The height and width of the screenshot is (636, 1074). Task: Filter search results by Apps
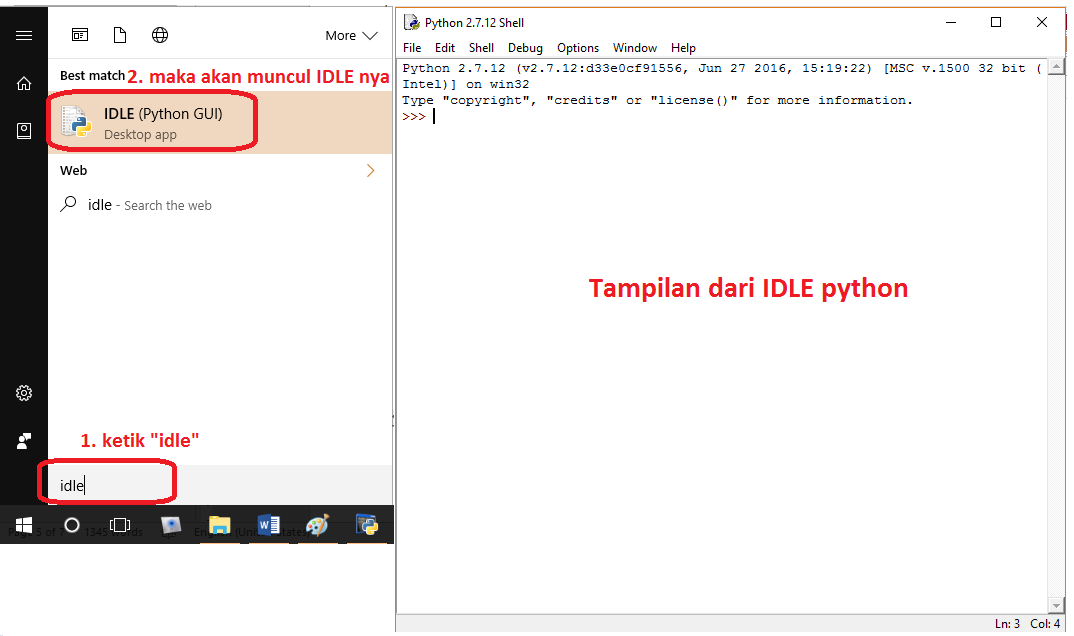79,34
